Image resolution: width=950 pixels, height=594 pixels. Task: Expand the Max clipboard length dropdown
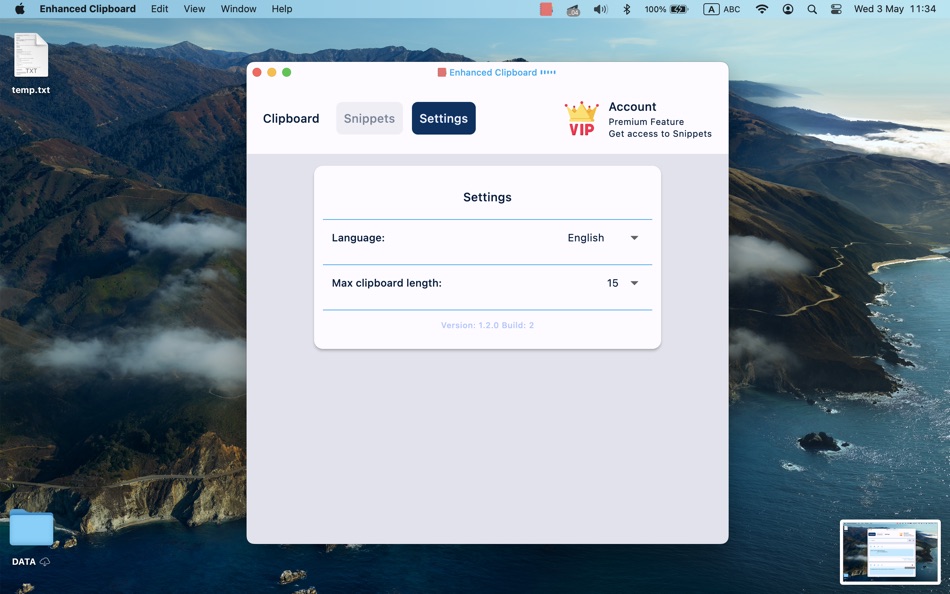622,283
